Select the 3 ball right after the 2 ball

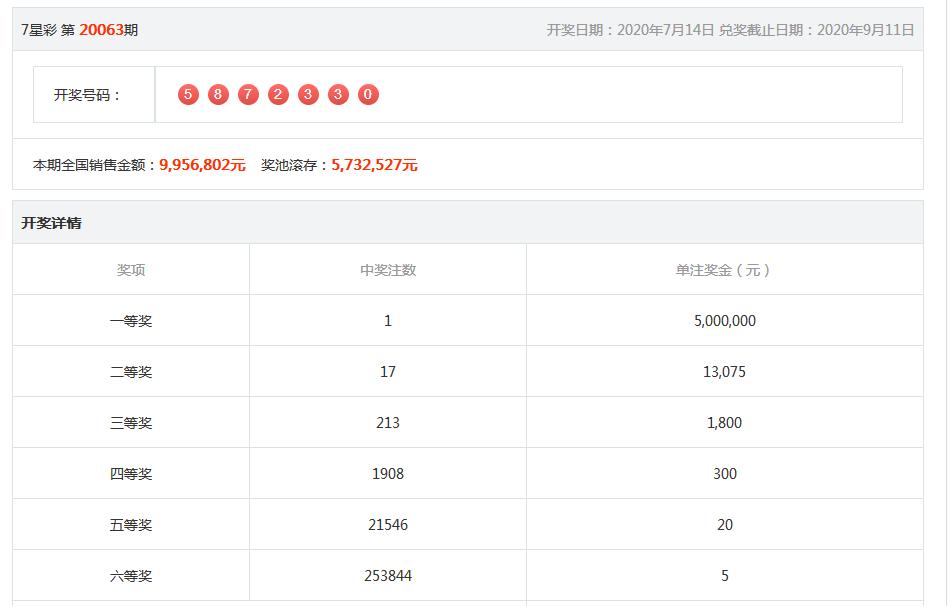308,95
